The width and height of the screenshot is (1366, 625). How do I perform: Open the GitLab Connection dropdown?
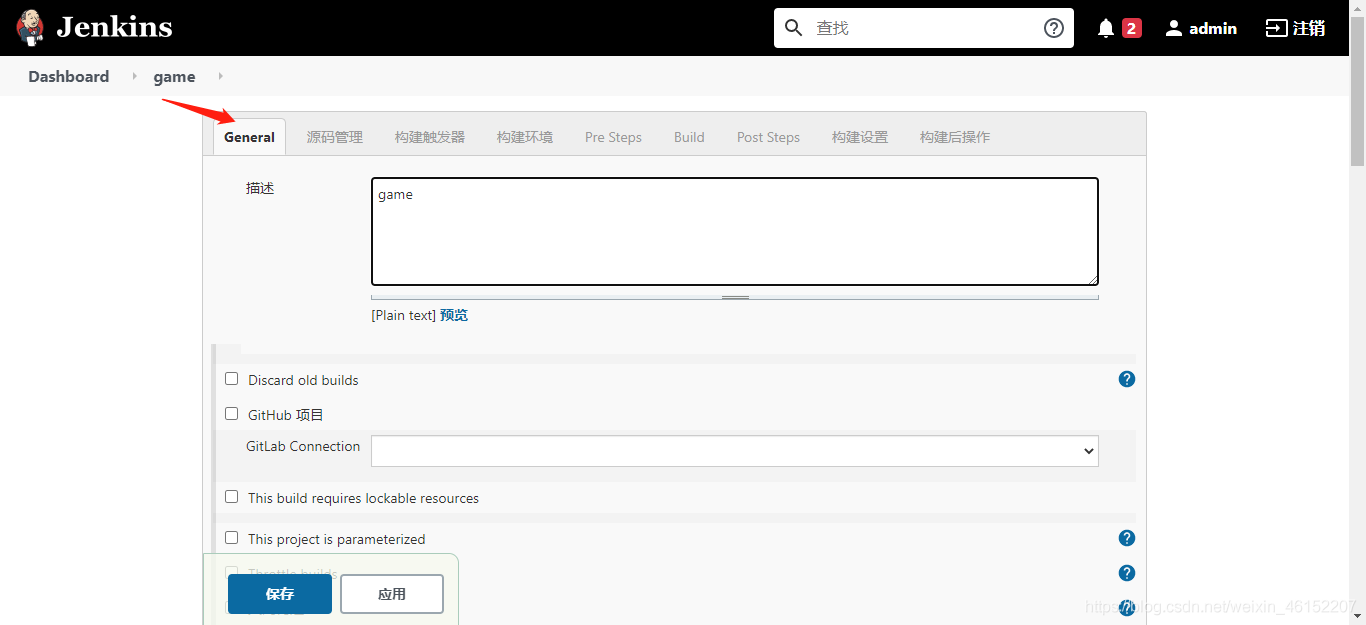coord(735,451)
